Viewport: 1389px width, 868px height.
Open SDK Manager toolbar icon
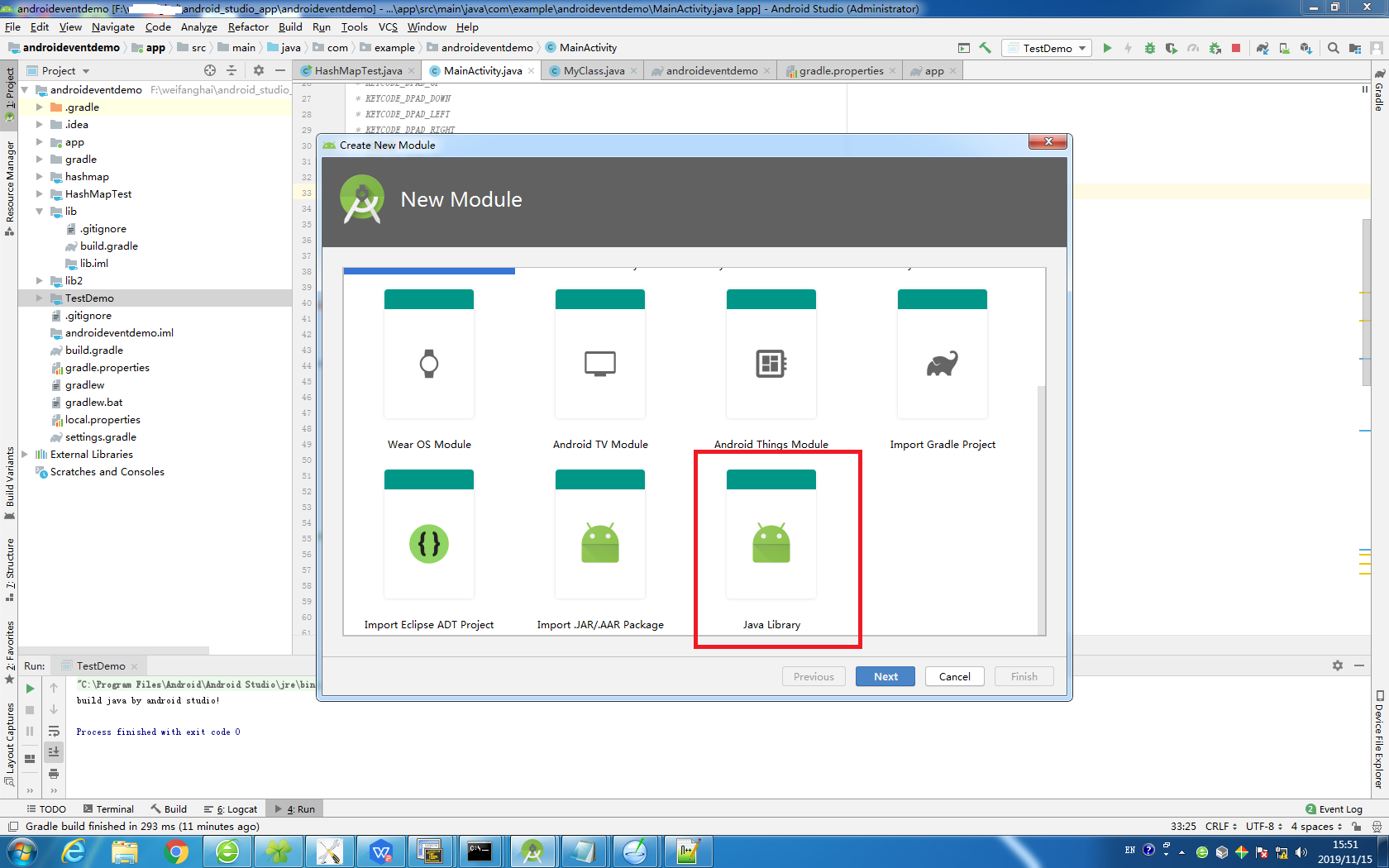[1305, 48]
